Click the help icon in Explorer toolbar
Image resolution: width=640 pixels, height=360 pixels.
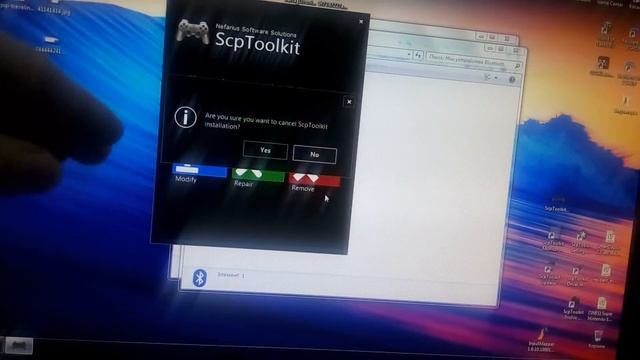(x=512, y=80)
